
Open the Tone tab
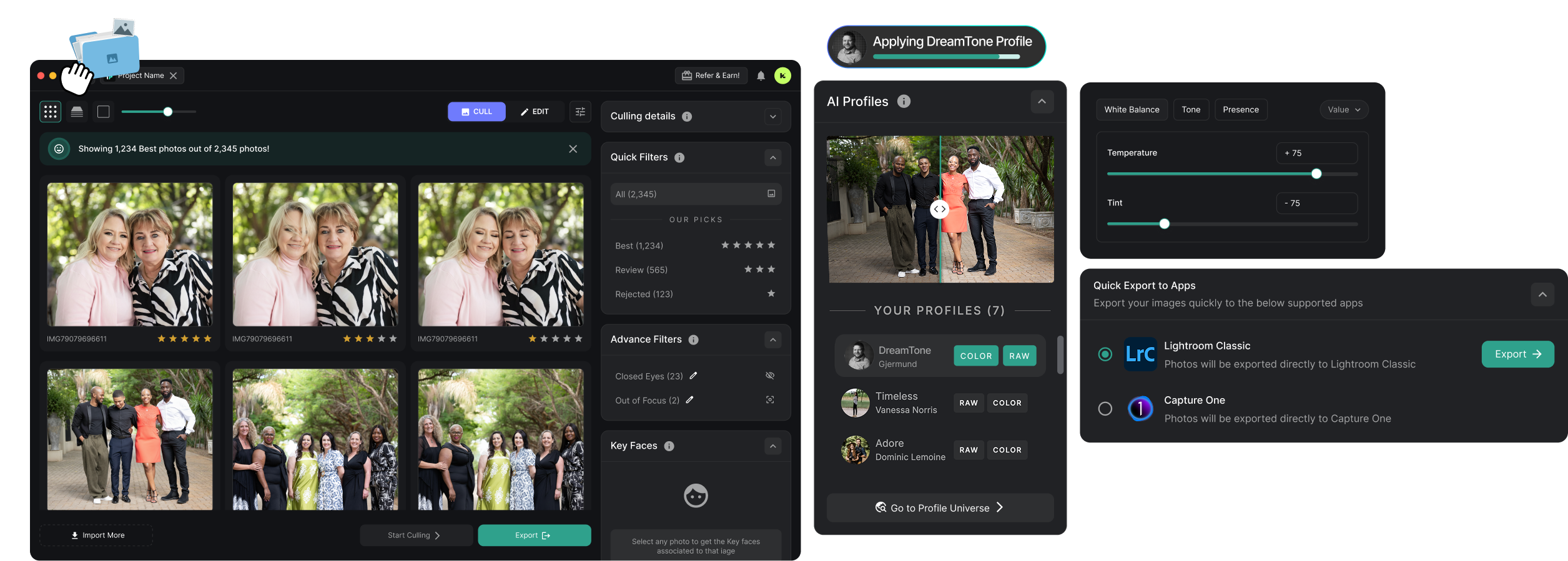(1191, 110)
